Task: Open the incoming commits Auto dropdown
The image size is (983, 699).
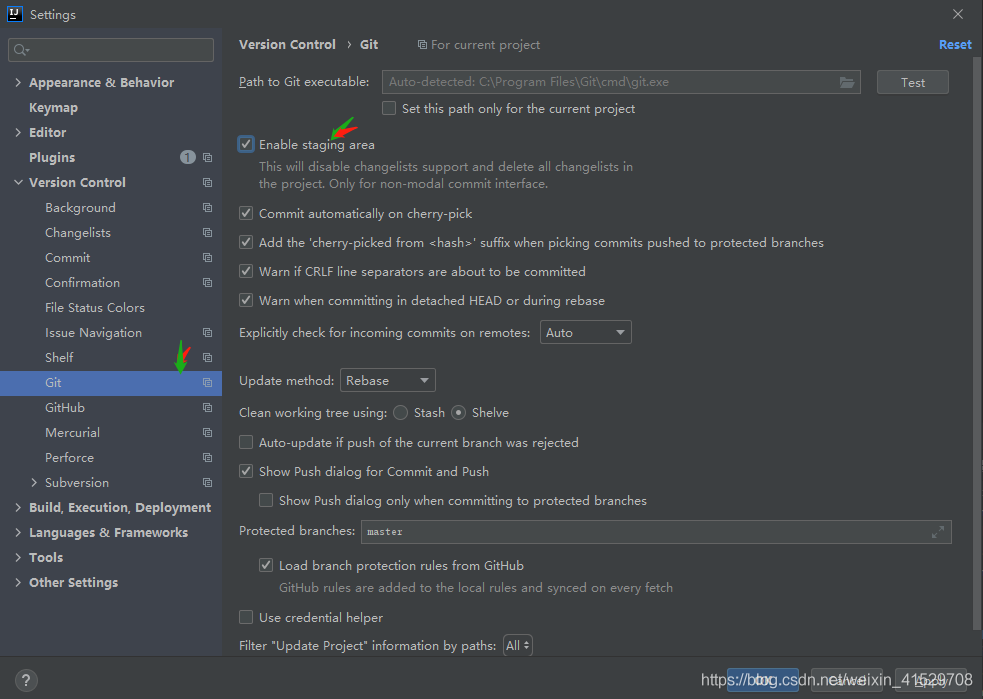Action: tap(586, 332)
